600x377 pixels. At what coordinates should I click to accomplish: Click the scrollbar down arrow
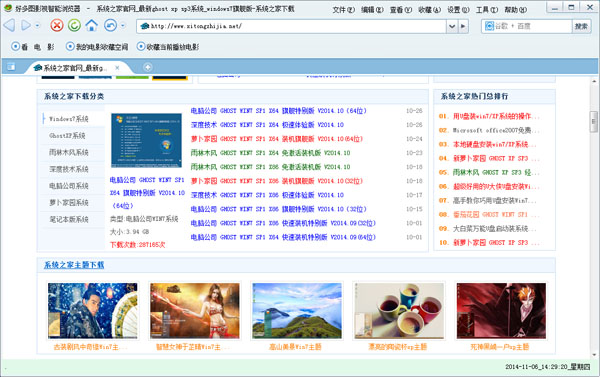coord(594,355)
